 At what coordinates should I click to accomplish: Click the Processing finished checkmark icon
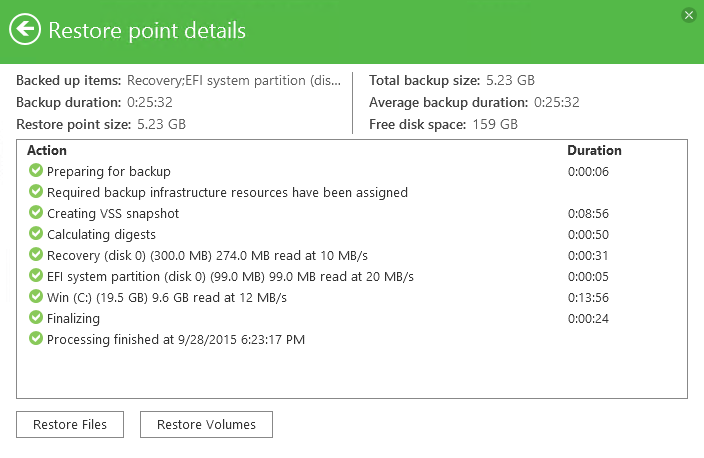pos(36,338)
